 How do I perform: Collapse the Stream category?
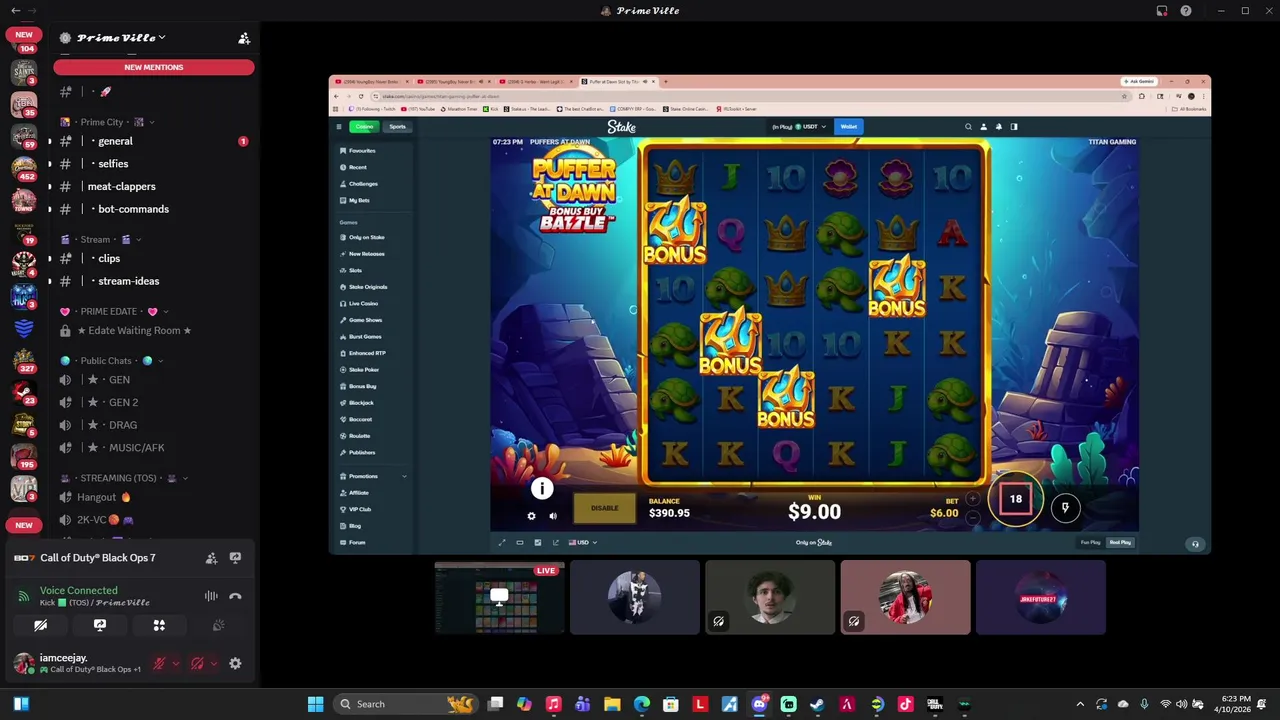pyautogui.click(x=100, y=240)
